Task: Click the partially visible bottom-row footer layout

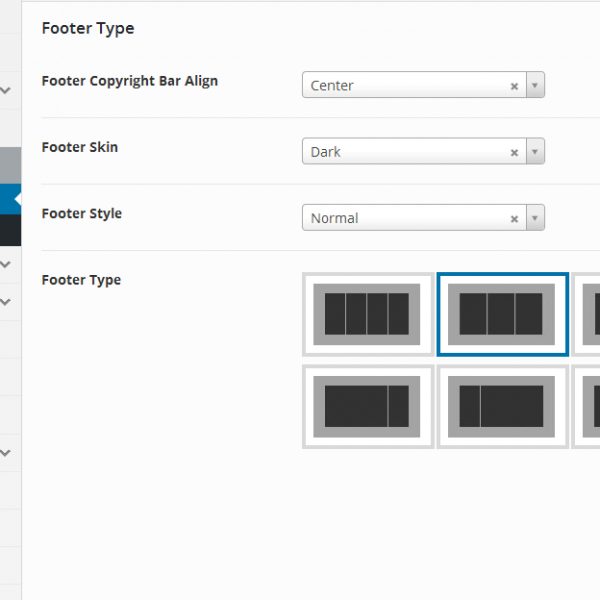Action: 589,406
